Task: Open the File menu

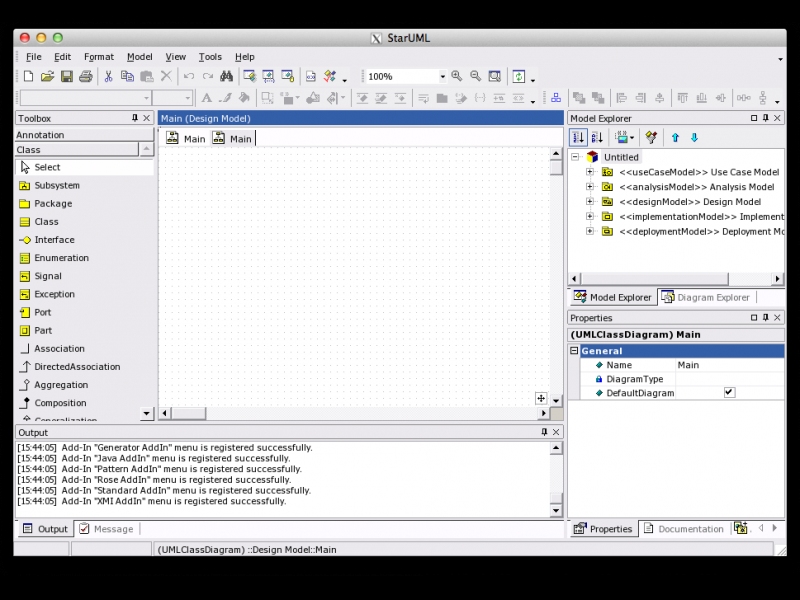Action: point(34,57)
